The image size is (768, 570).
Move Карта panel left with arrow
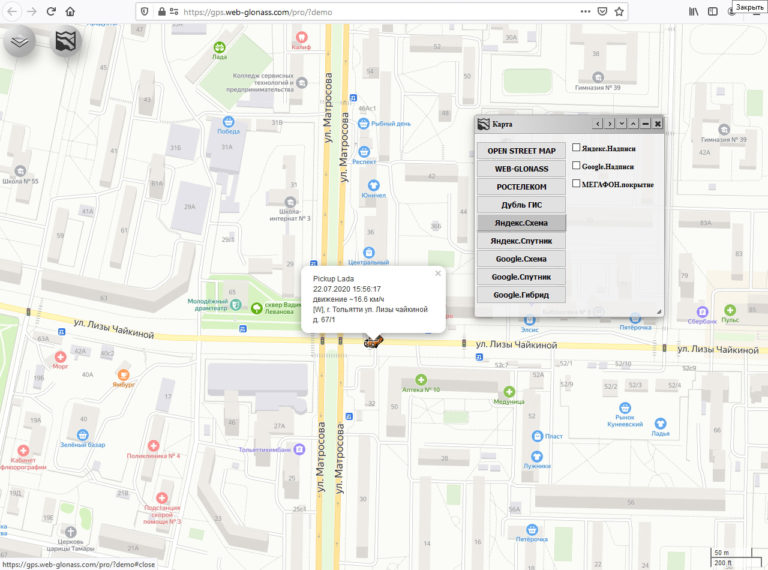click(x=597, y=124)
